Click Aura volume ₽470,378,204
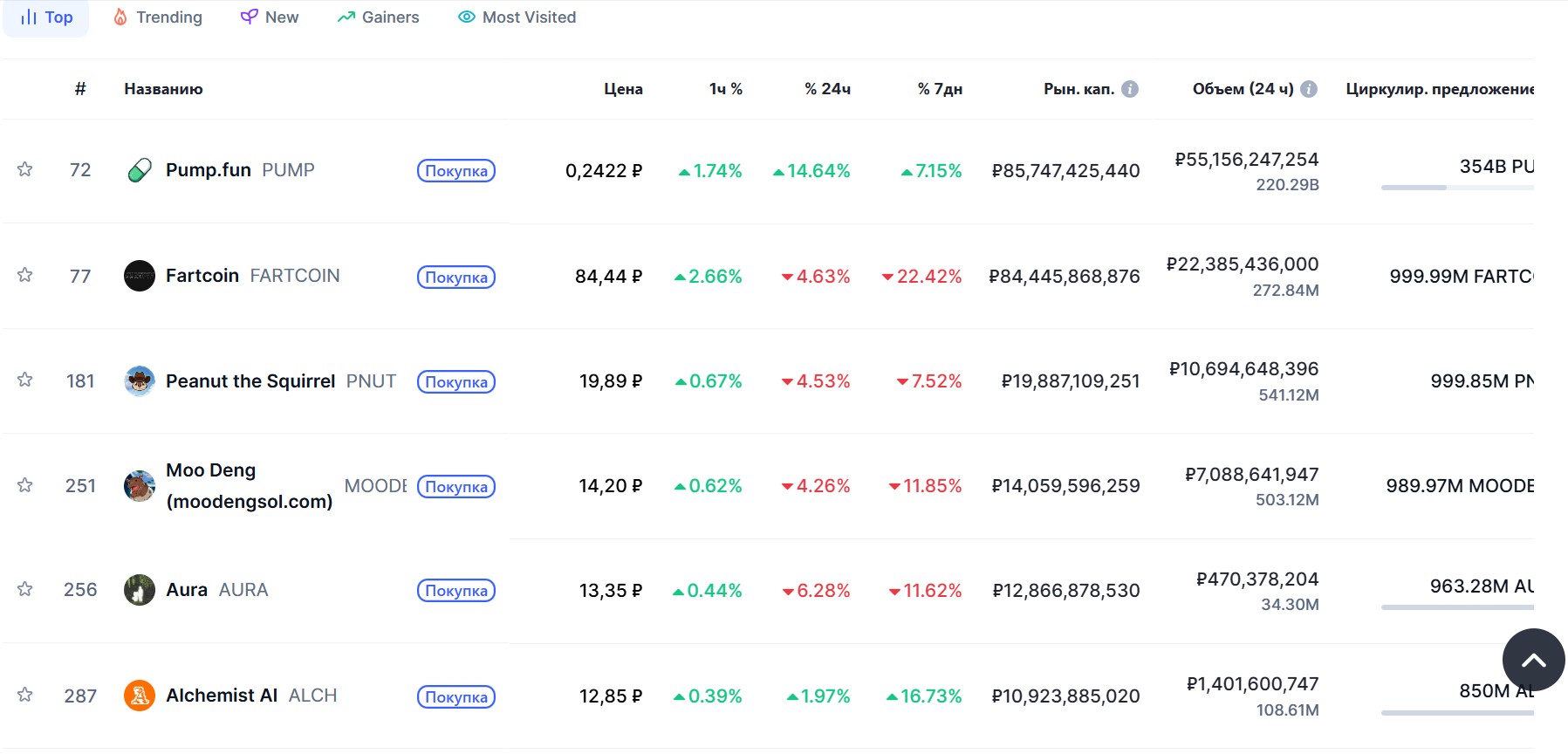This screenshot has height=754, width=1568. pos(1257,579)
